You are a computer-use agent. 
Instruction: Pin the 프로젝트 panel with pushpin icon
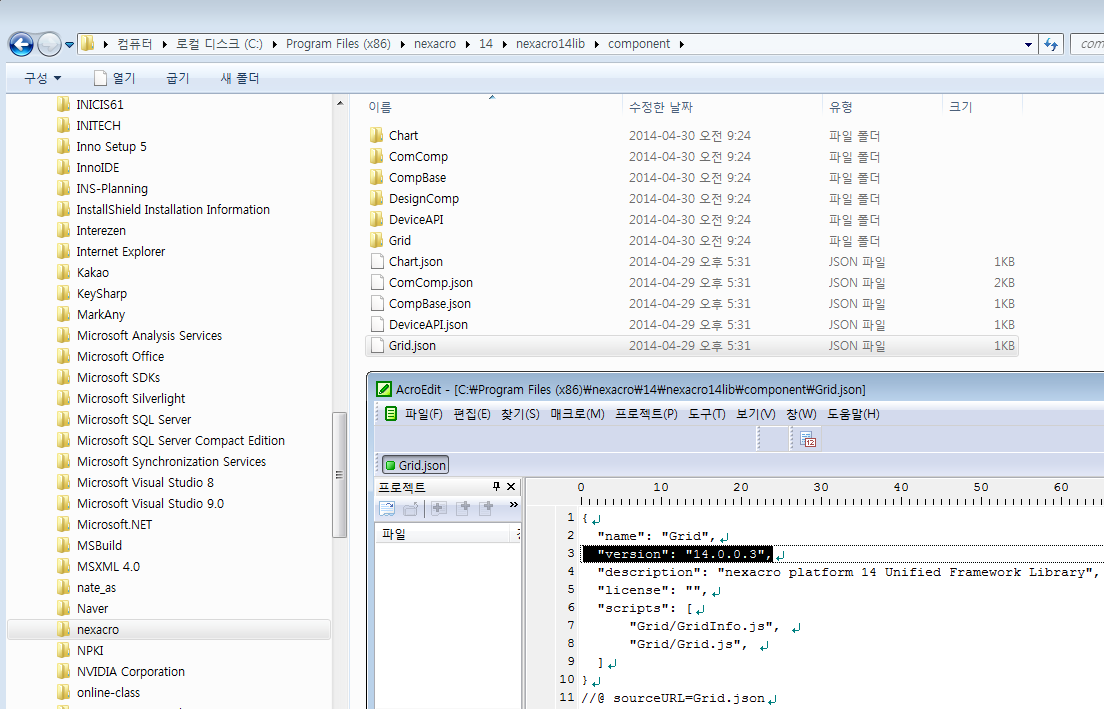[496, 487]
